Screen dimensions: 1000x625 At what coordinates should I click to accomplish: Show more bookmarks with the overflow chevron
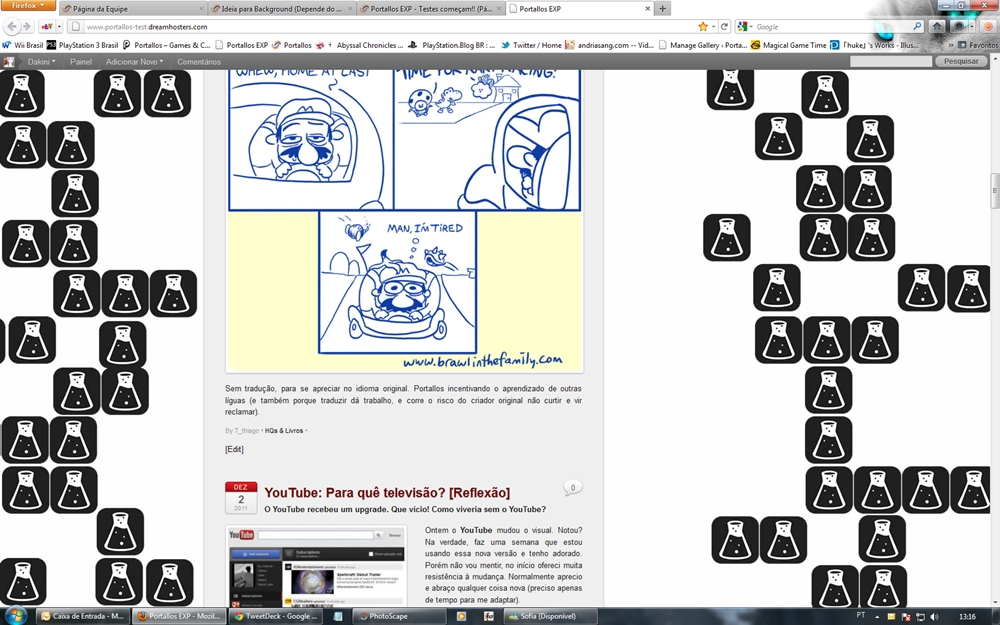point(951,45)
